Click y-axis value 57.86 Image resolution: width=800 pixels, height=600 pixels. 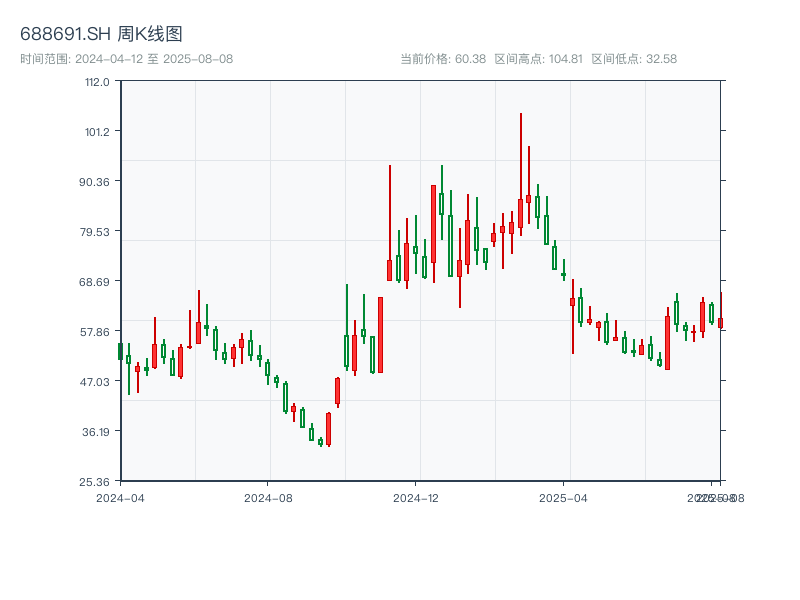(x=94, y=332)
